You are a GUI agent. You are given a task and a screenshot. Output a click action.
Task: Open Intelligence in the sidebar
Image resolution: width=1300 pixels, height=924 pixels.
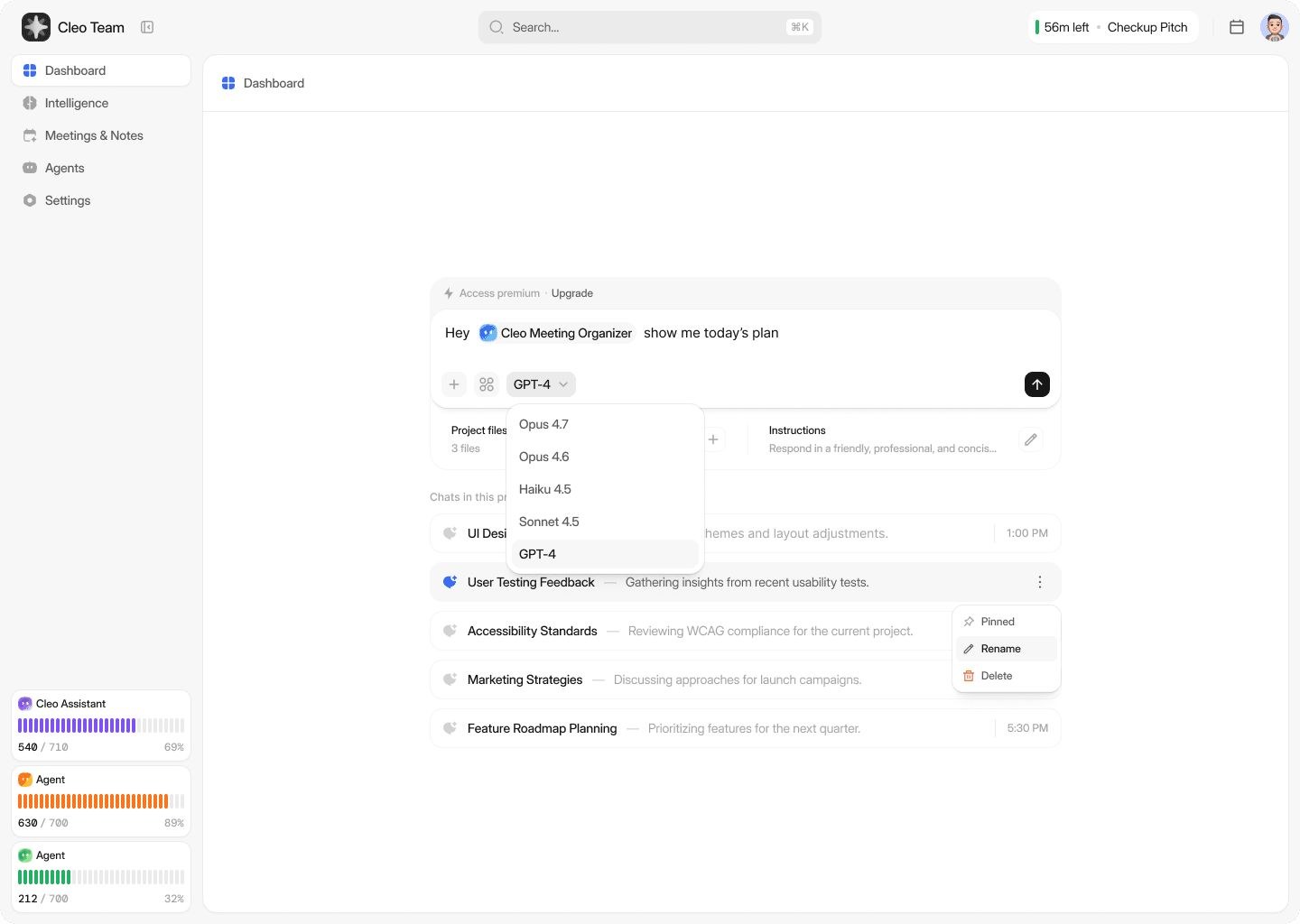click(x=101, y=103)
